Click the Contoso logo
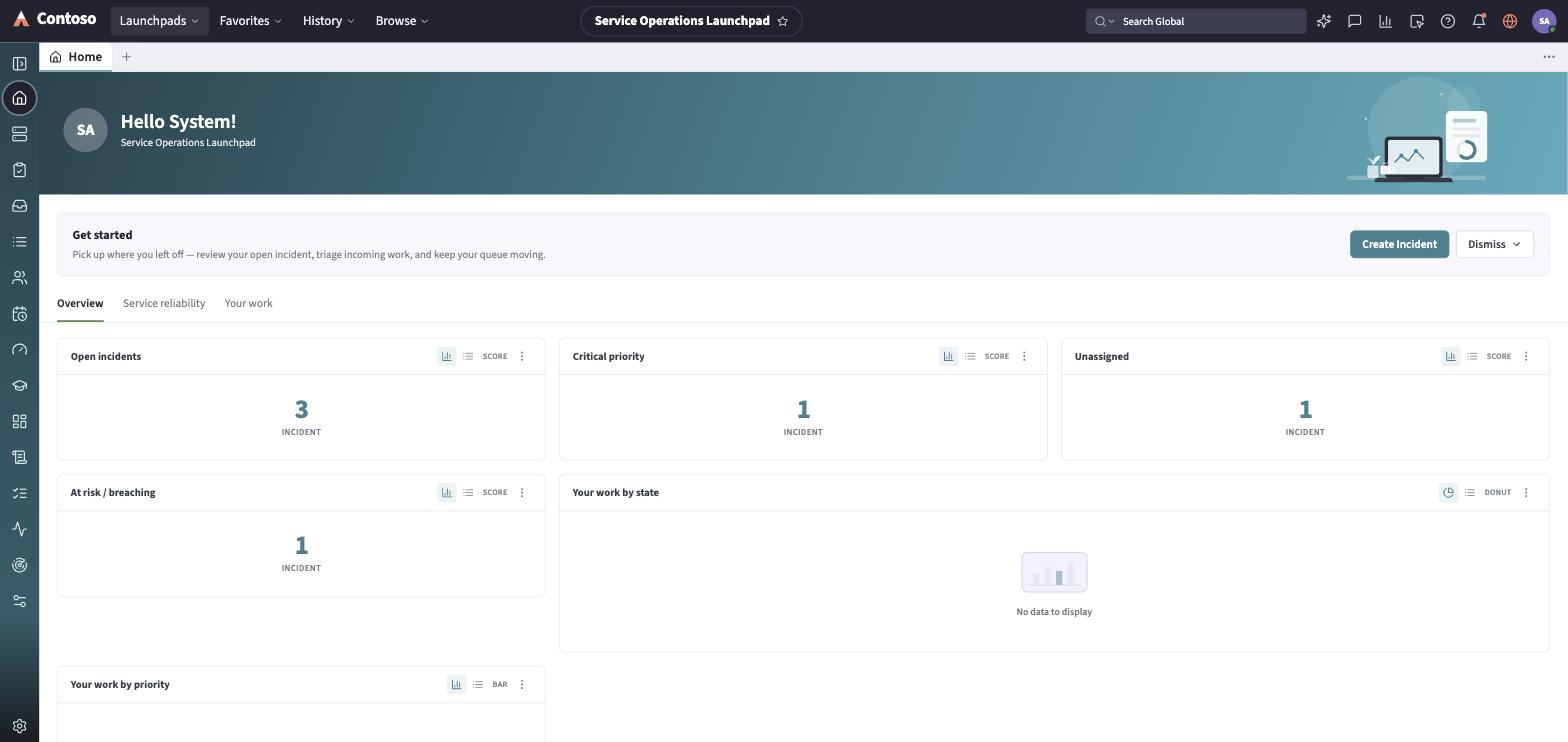Image resolution: width=1568 pixels, height=742 pixels. pos(54,19)
